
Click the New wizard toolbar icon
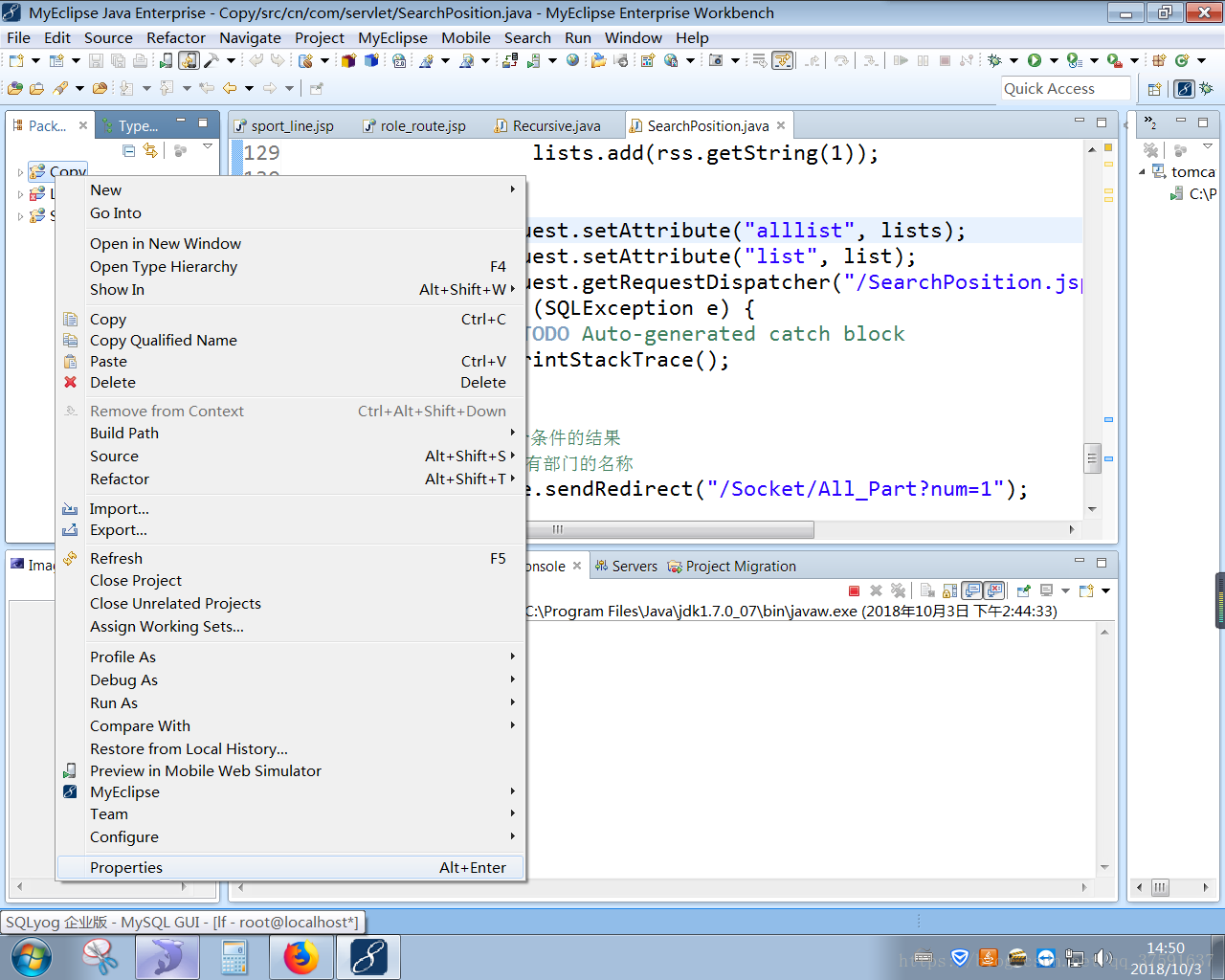tap(15, 60)
